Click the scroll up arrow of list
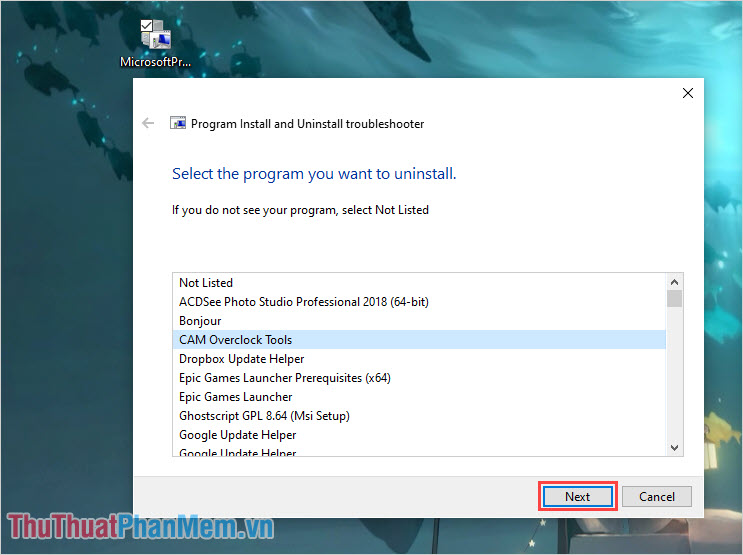Screen dimensions: 743x555 pos(674,282)
